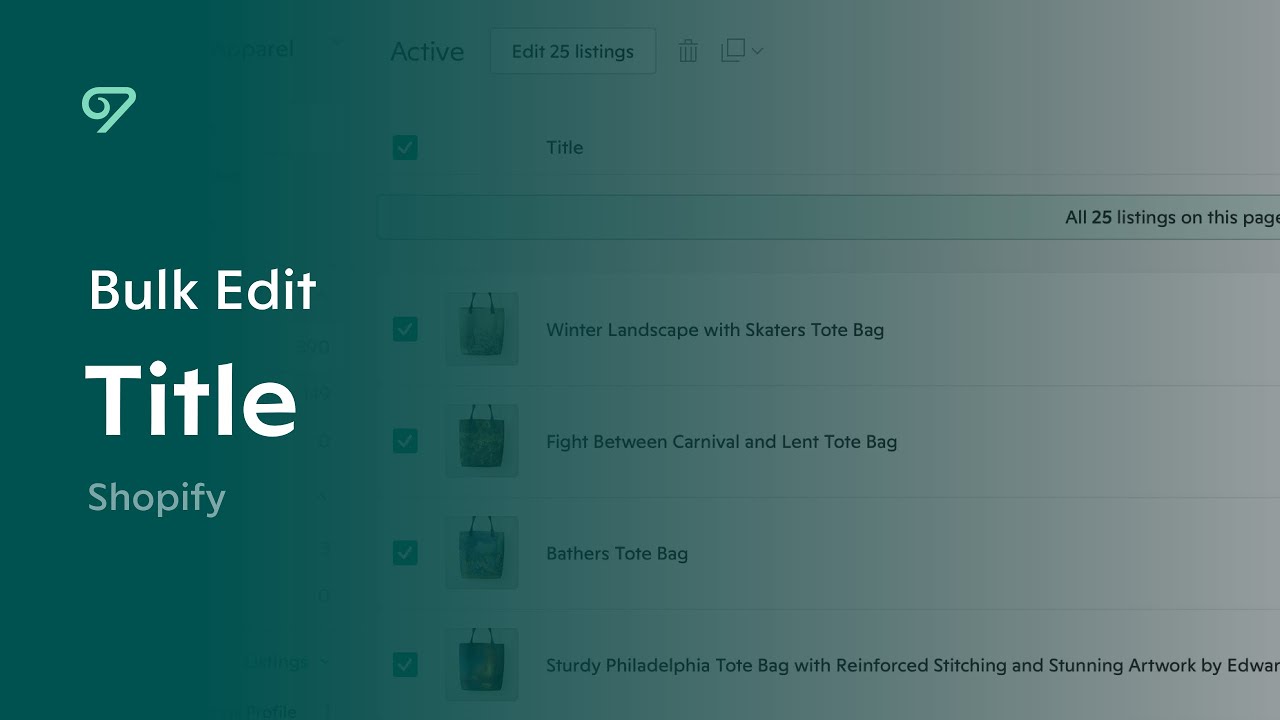Uncheck Winter Landscape with Skaters Tote Bag
1280x720 pixels.
pos(405,329)
